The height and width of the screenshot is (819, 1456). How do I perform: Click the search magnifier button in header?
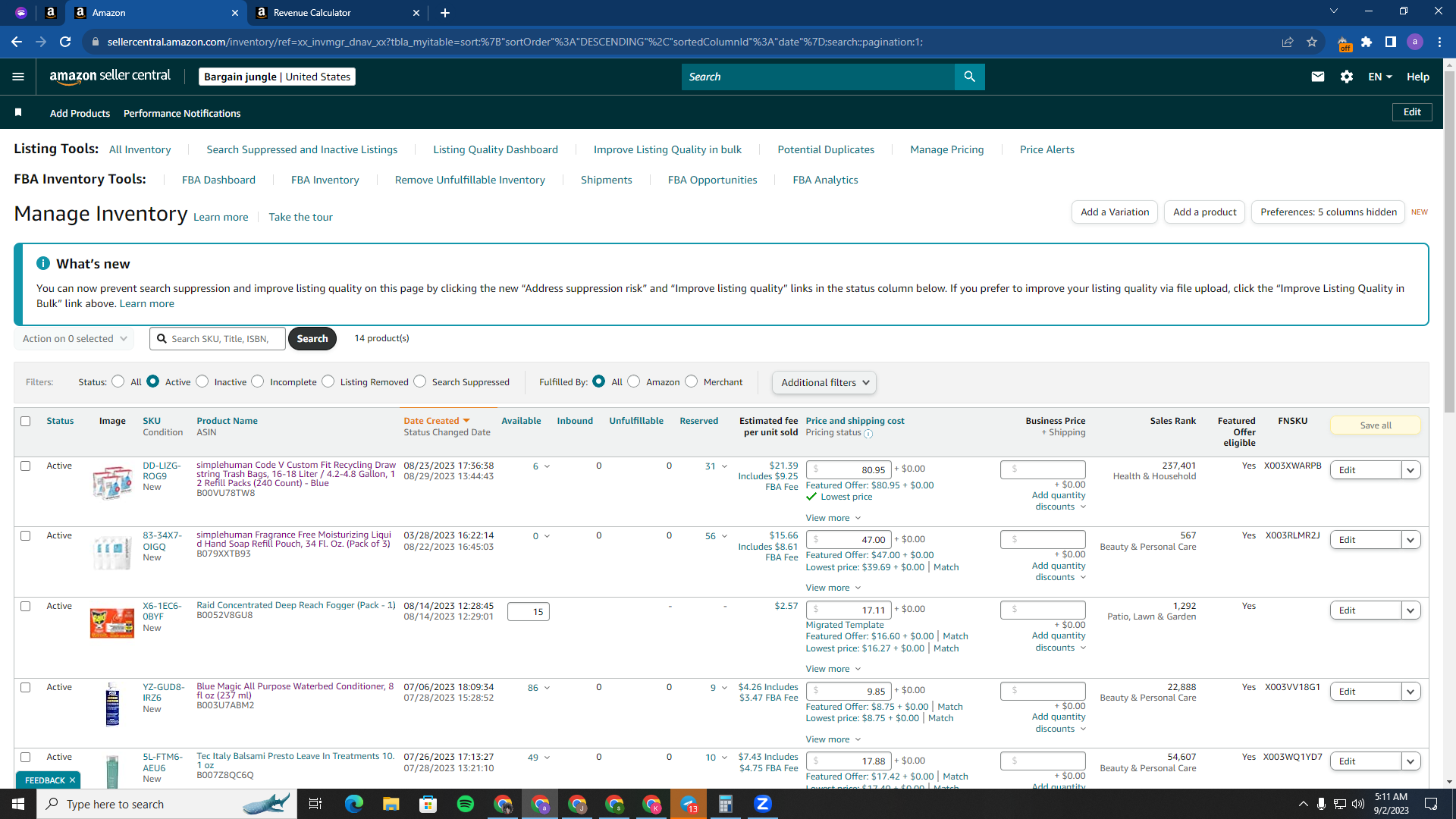pos(969,77)
